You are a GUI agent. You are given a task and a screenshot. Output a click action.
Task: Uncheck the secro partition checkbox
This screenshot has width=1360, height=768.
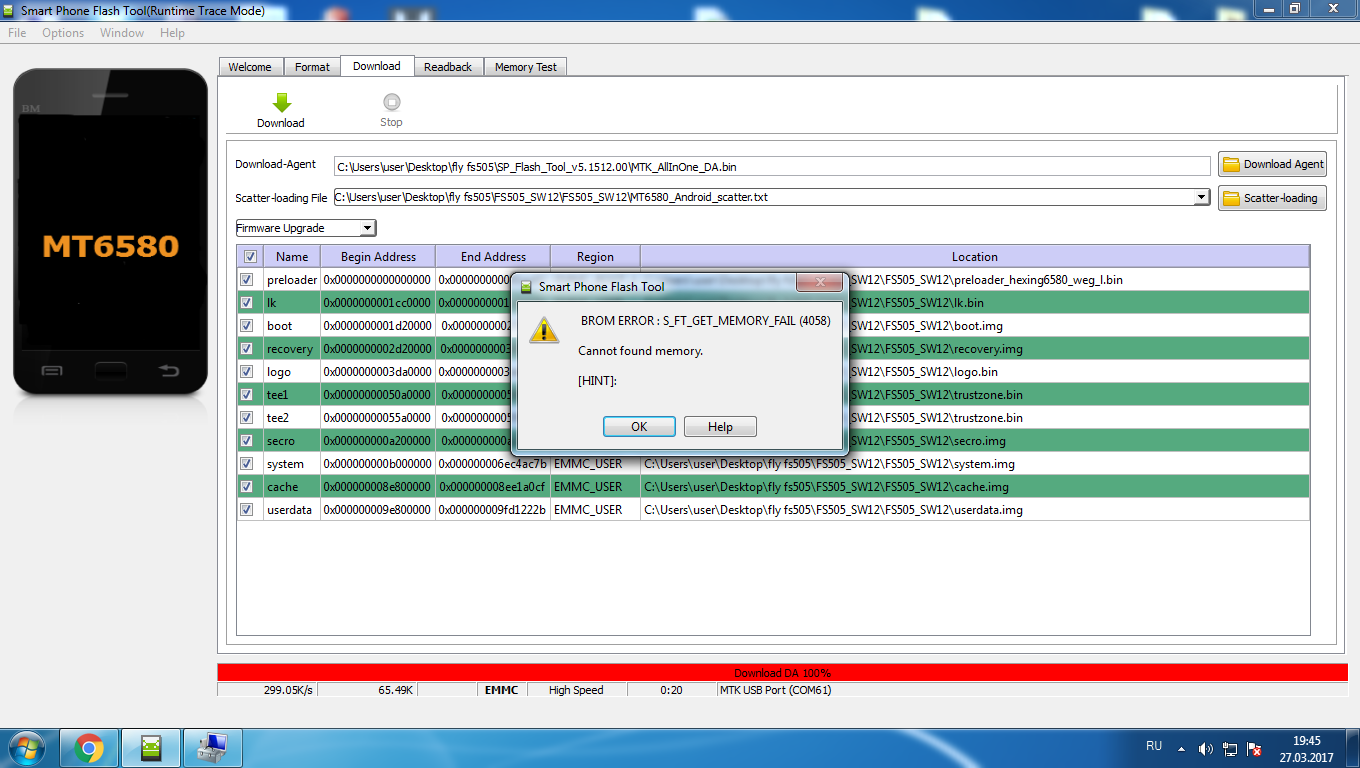pos(247,440)
